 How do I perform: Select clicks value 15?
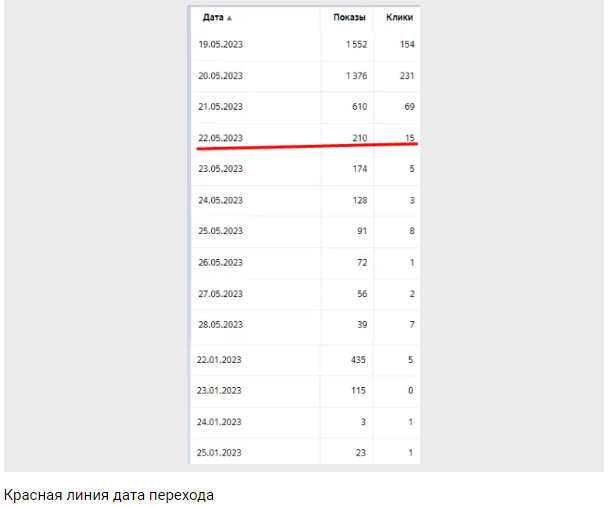(x=410, y=138)
